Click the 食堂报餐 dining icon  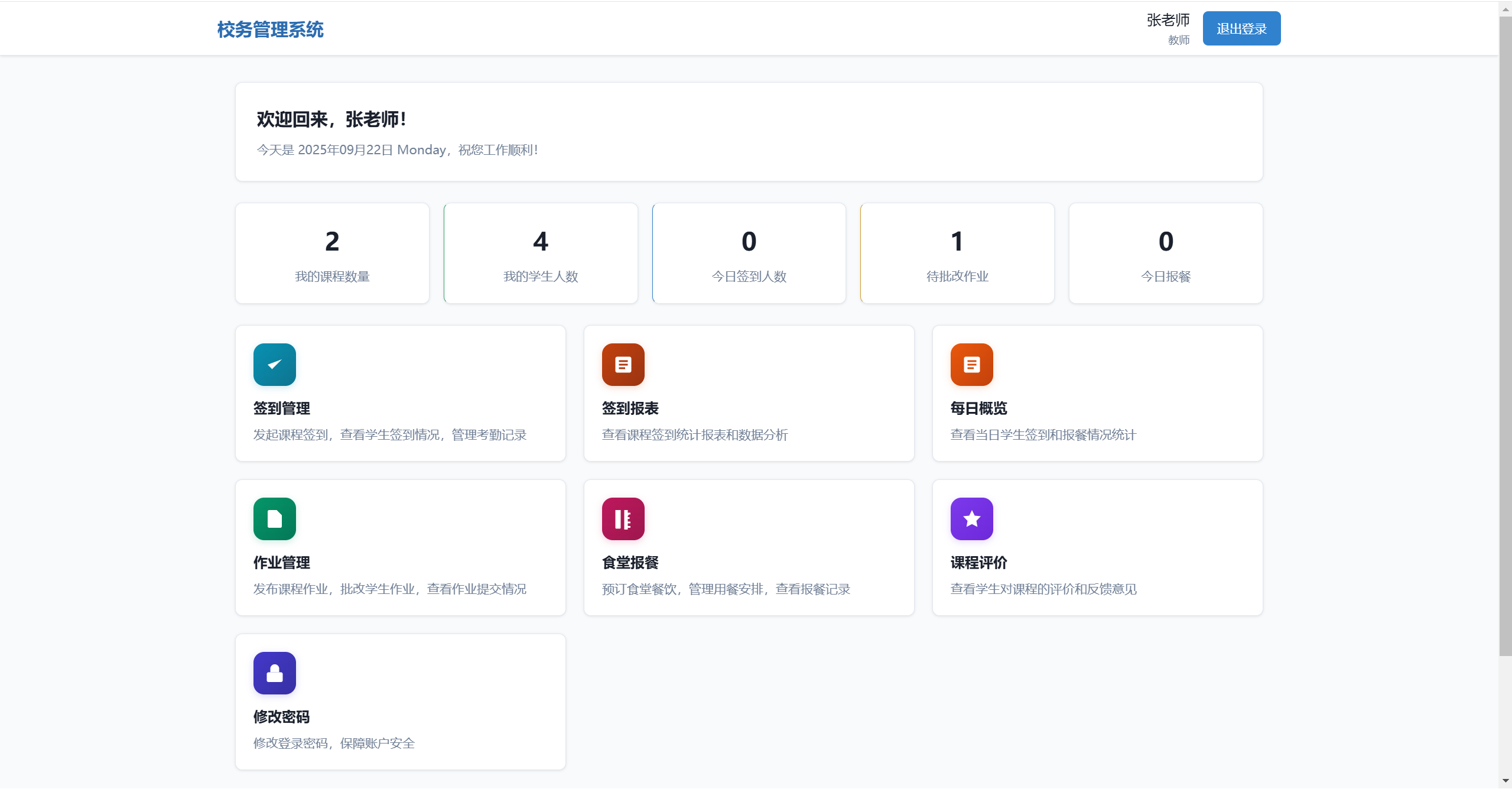coord(622,518)
